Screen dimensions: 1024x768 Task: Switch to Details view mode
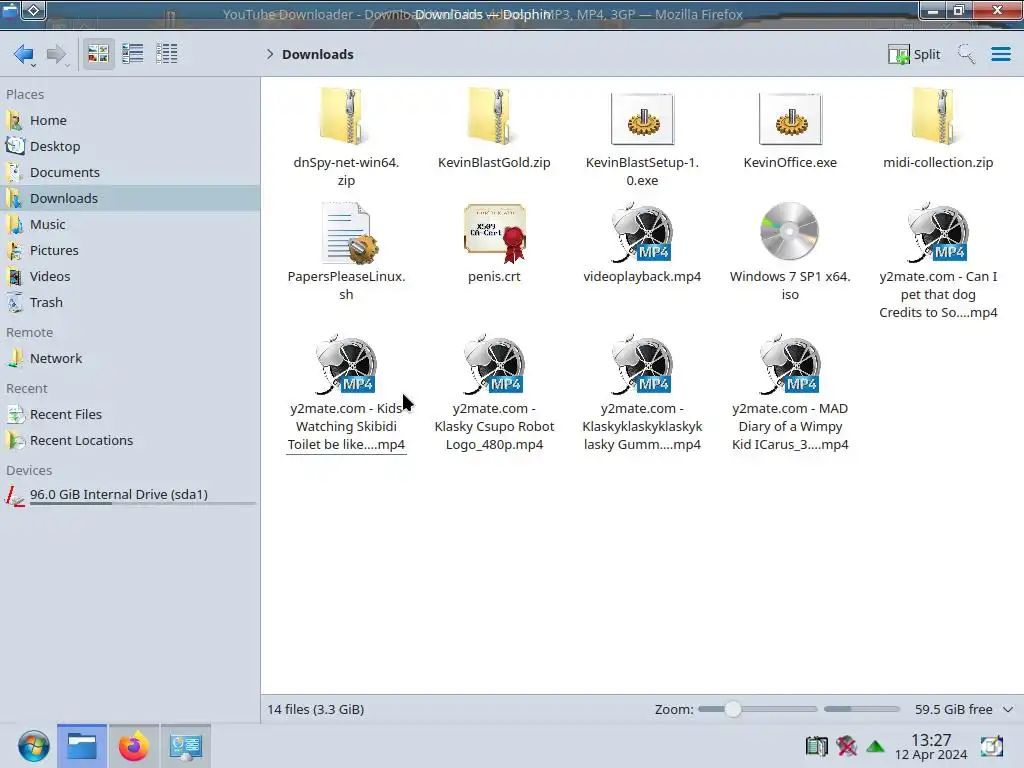coord(167,54)
